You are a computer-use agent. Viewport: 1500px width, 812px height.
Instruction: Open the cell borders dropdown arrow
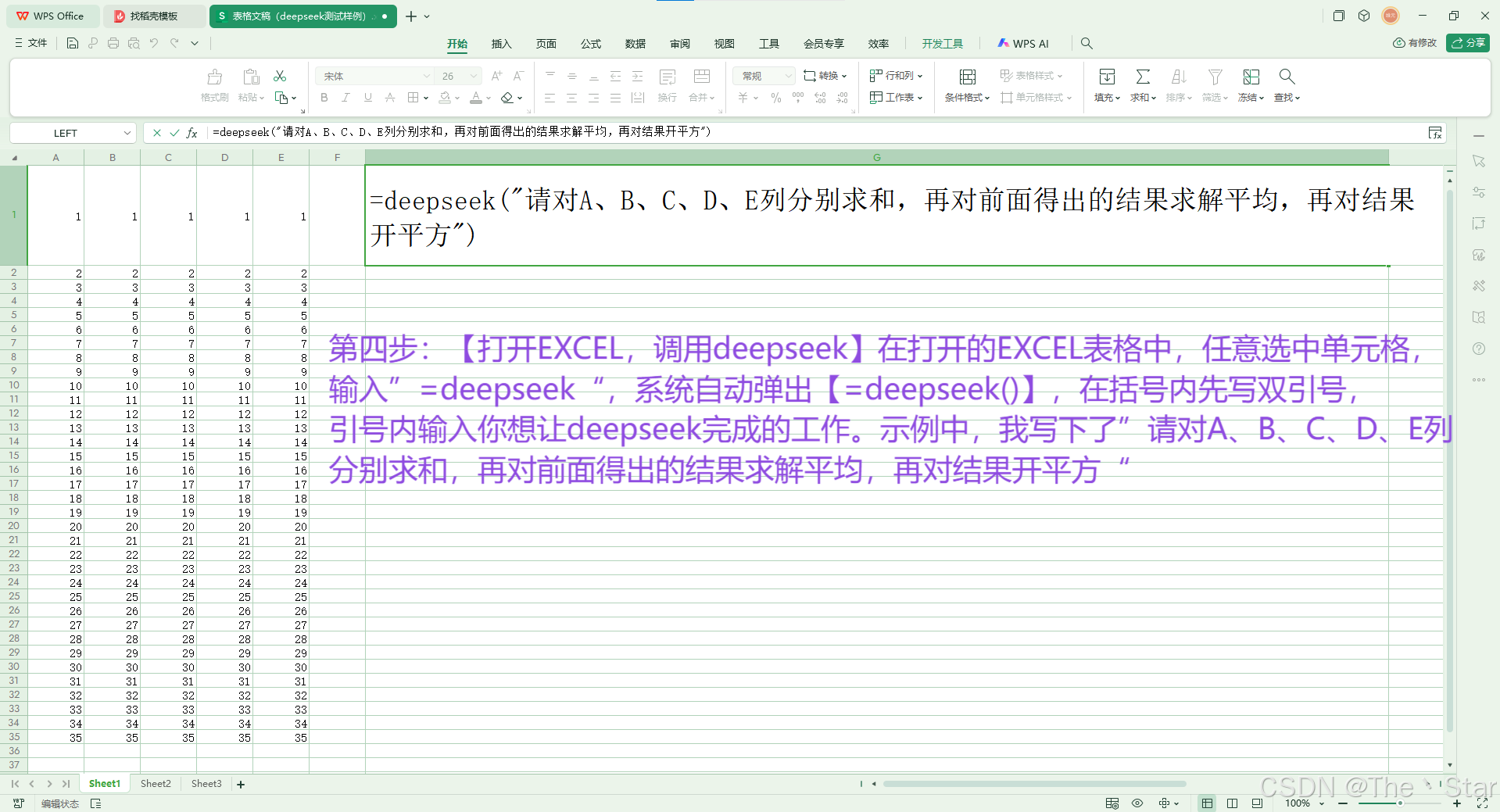point(426,98)
